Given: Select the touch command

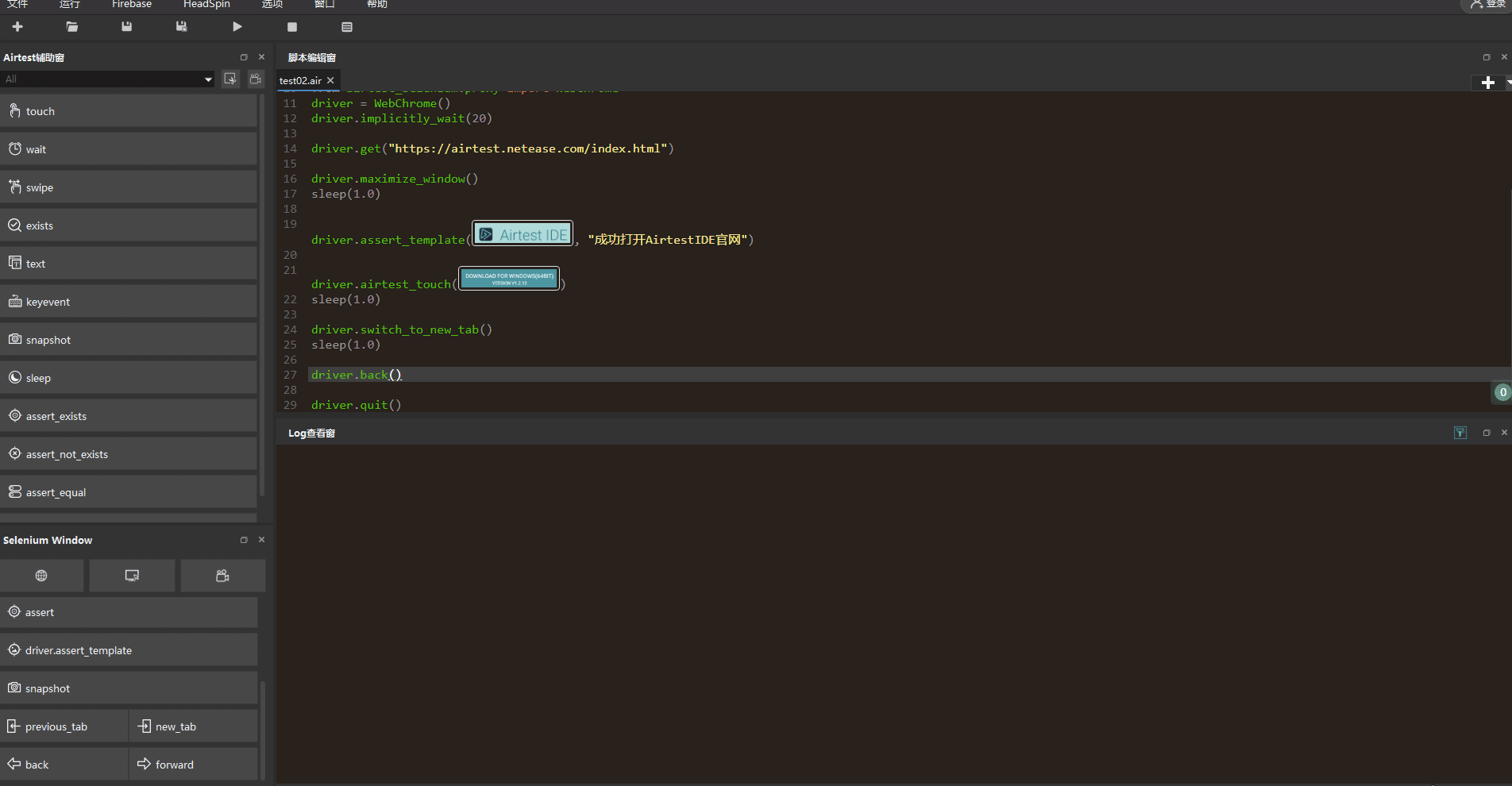Looking at the screenshot, I should (x=129, y=111).
